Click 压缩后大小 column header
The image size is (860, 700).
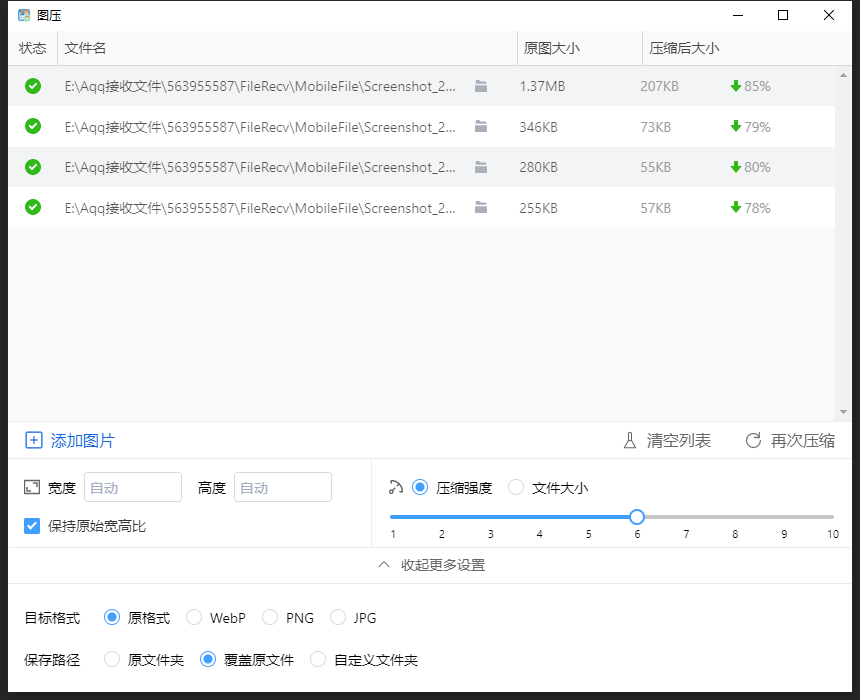click(x=684, y=48)
